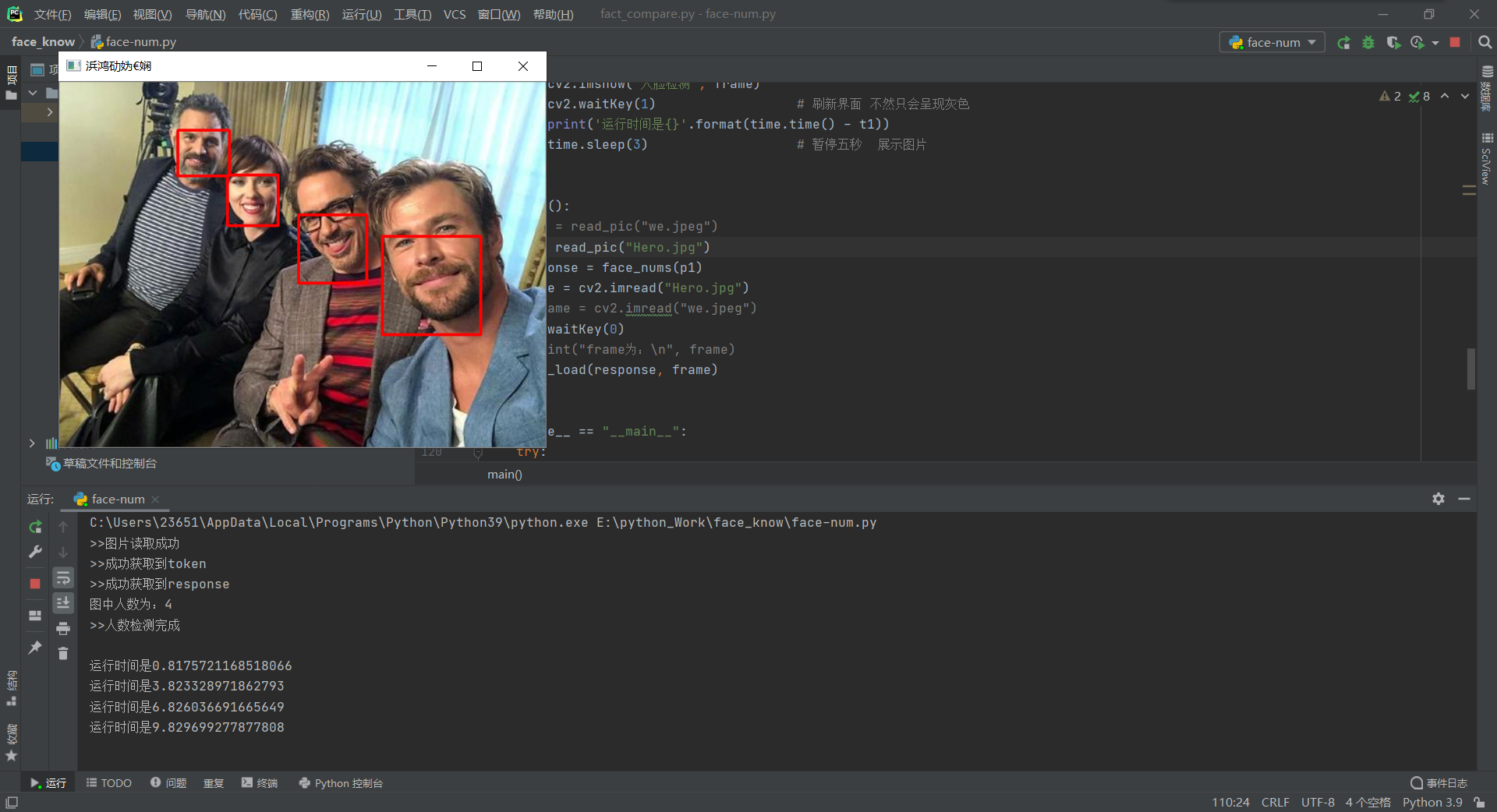
Task: Print the console output
Action: (63, 629)
